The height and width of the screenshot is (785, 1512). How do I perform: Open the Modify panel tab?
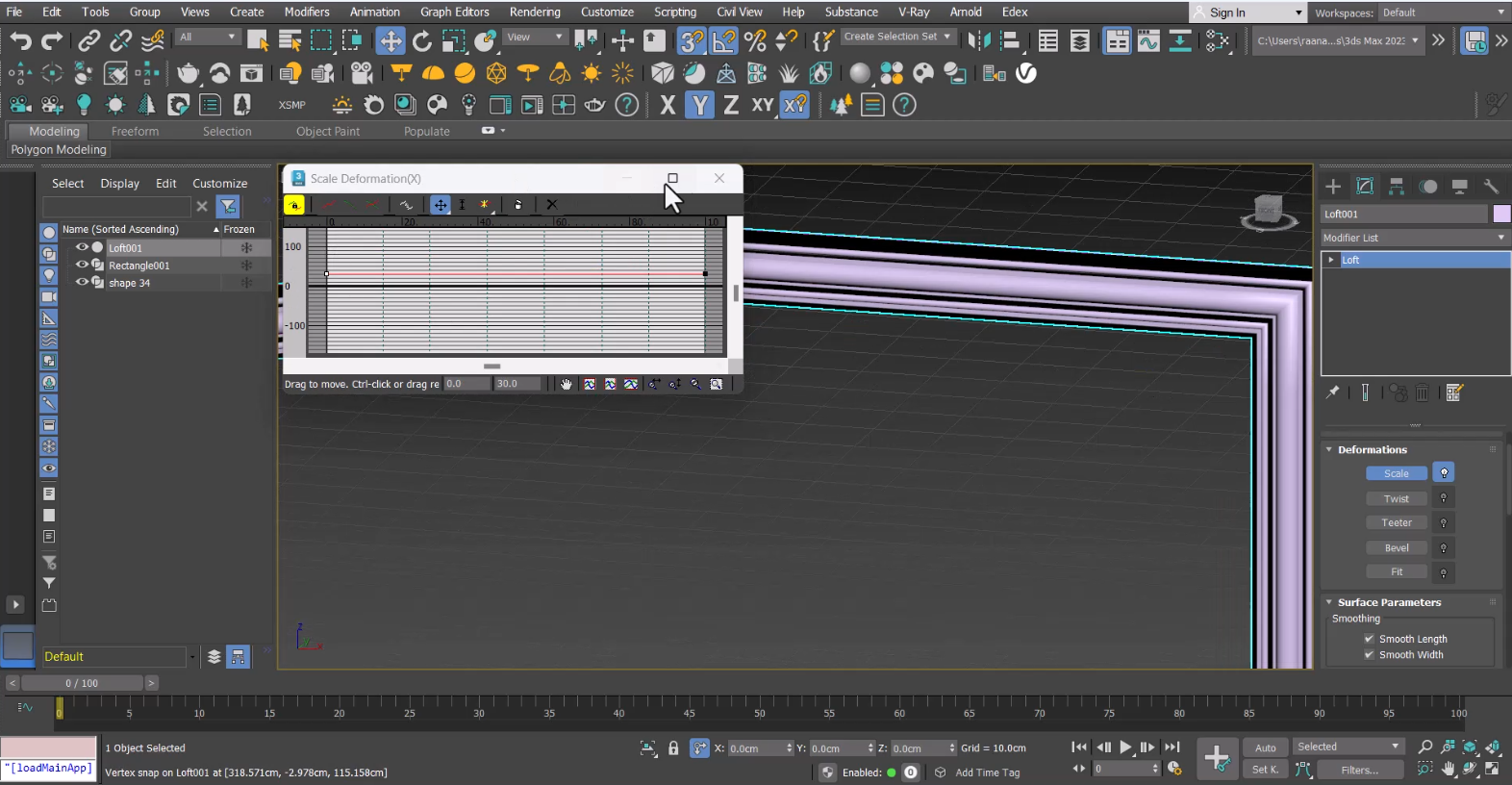click(1364, 186)
